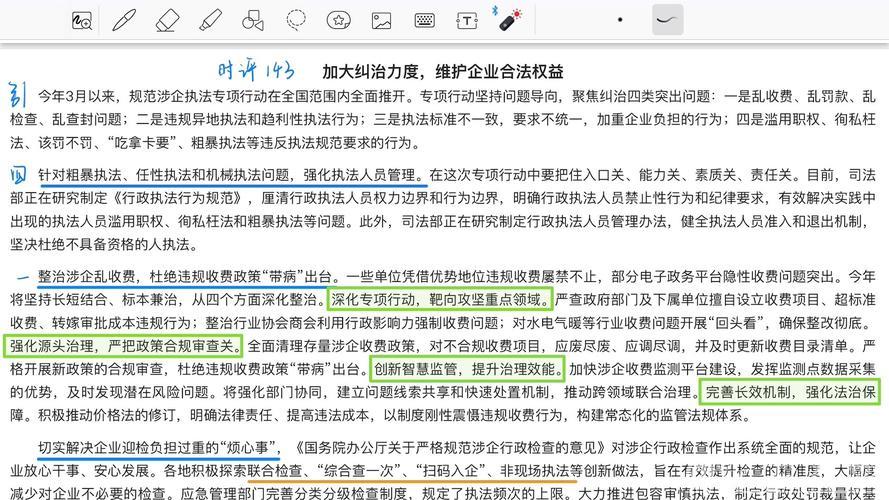
Task: Click the underlined heading 整治涉企乱收费
Action: [x=87, y=277]
